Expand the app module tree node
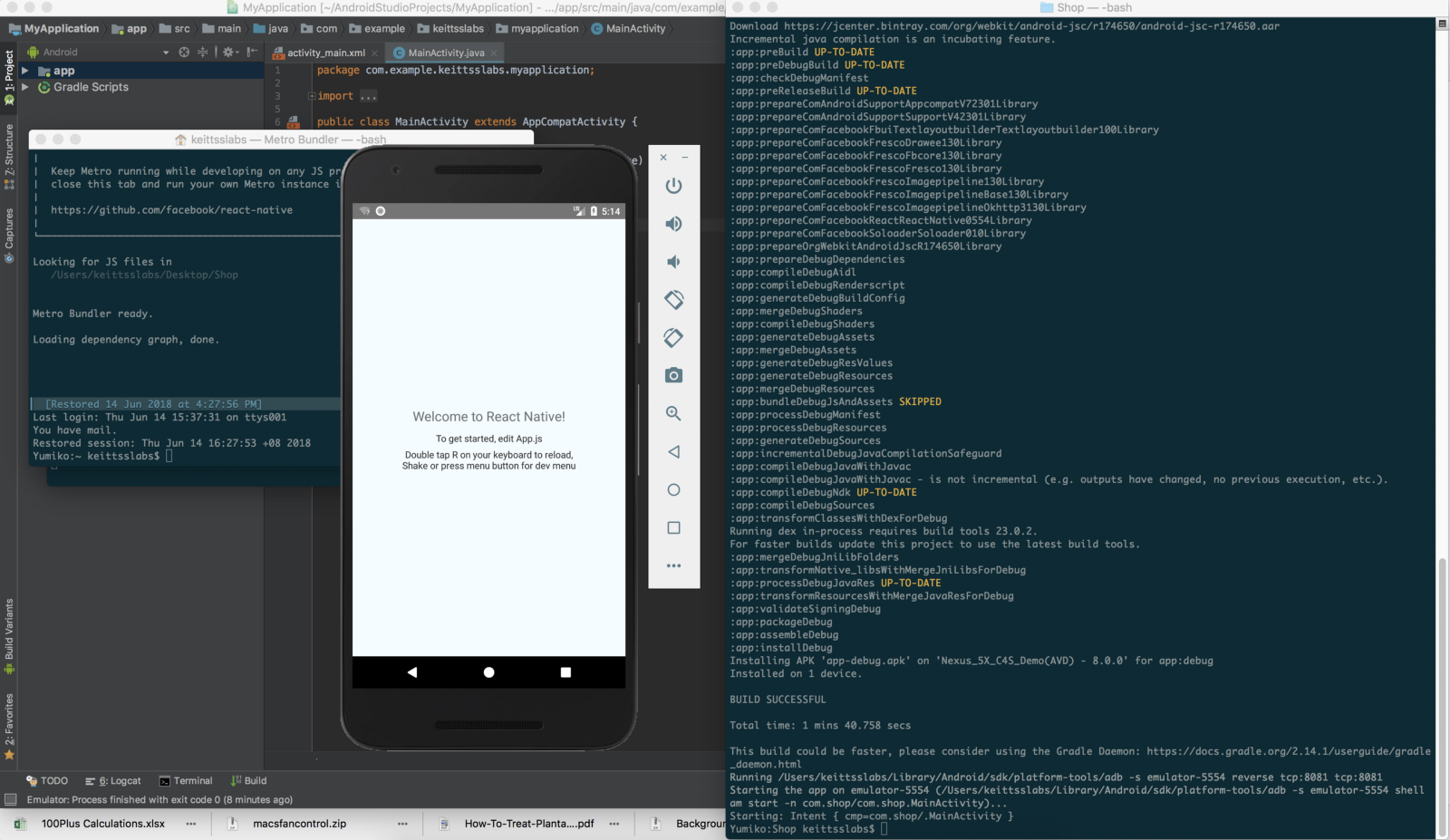Image resolution: width=1450 pixels, height=840 pixels. coord(25,71)
